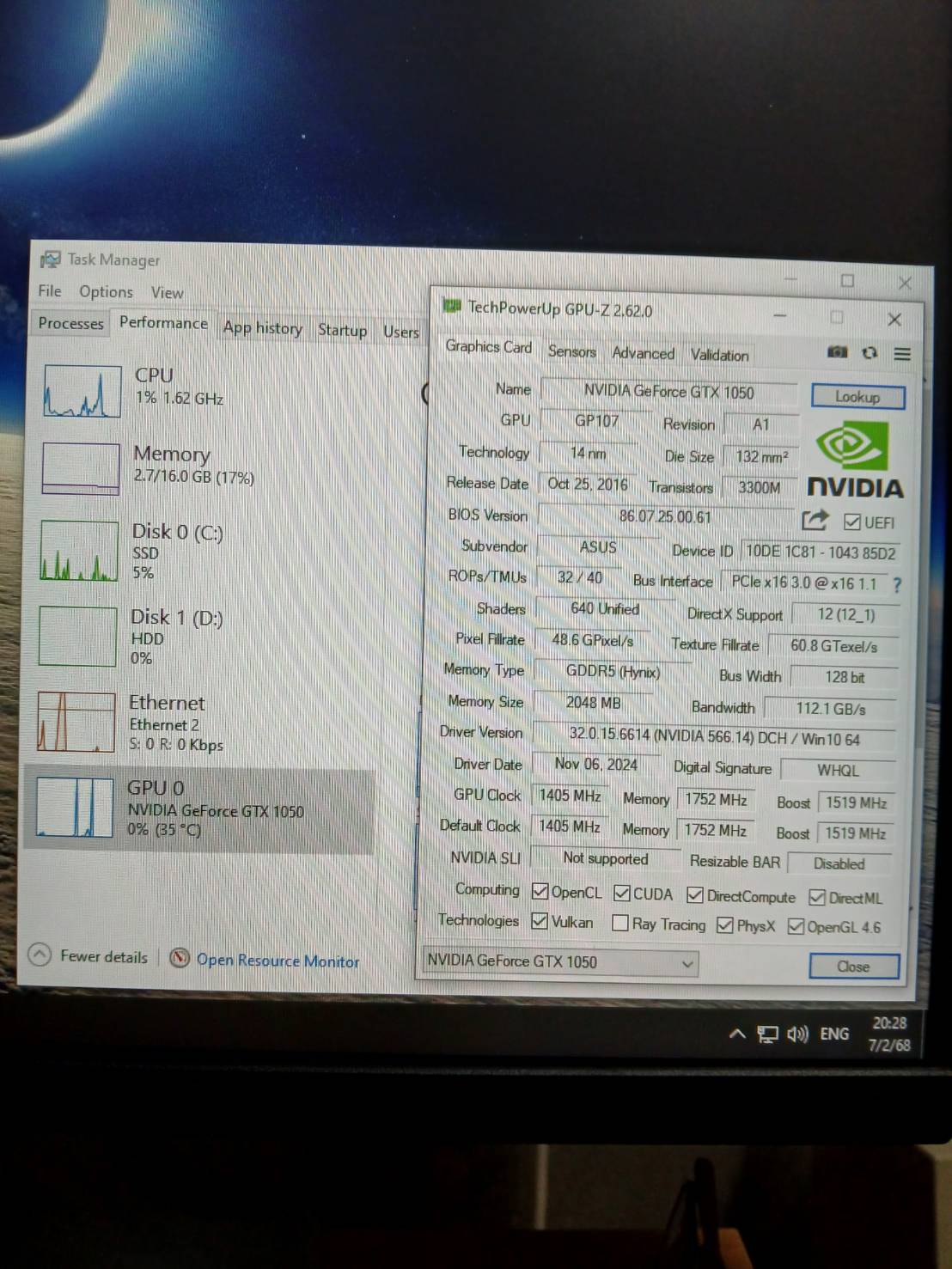Select the Graphics Card tab in GPU-Z
The width and height of the screenshot is (952, 1269).
488,346
